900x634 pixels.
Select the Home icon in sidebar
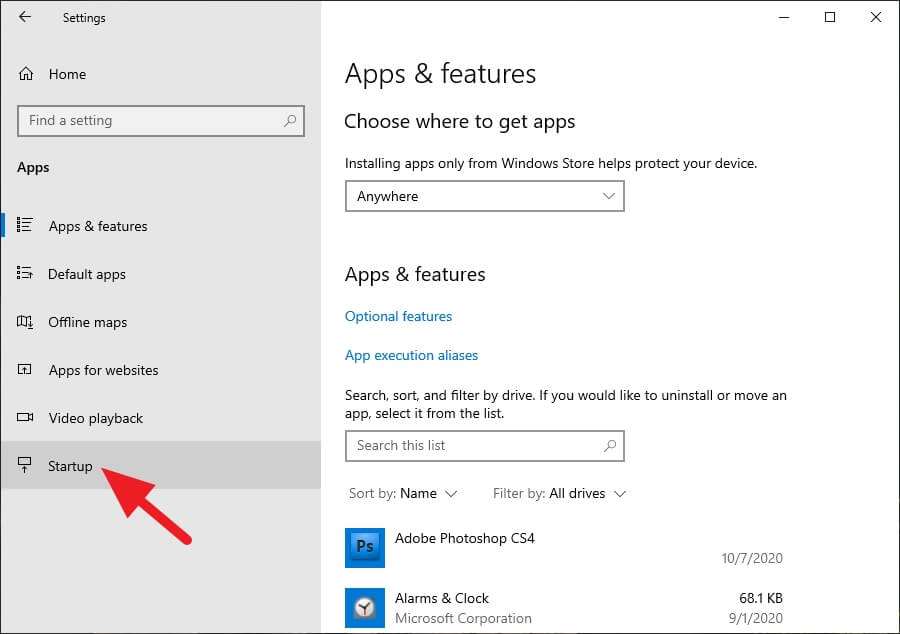24,74
